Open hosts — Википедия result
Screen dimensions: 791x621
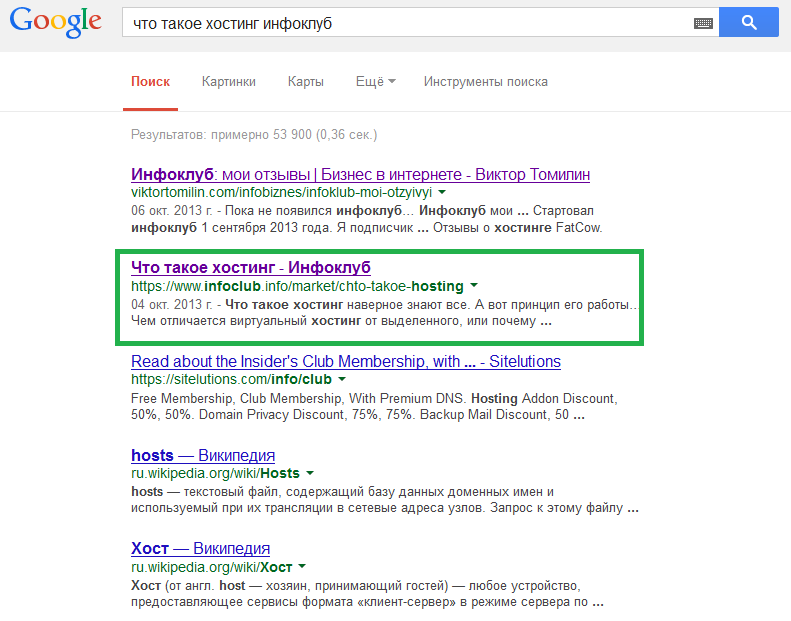point(203,456)
